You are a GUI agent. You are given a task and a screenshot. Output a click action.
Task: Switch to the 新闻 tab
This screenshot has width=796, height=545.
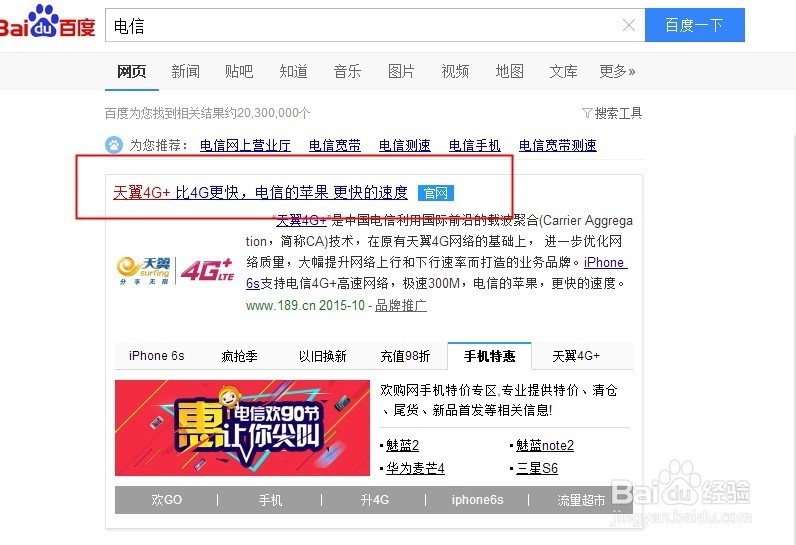[185, 72]
